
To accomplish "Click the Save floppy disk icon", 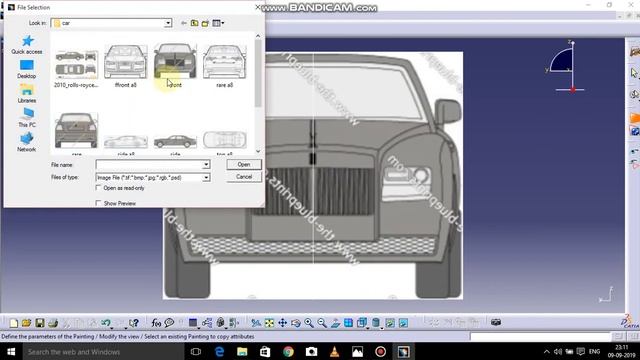I will tap(40, 323).
